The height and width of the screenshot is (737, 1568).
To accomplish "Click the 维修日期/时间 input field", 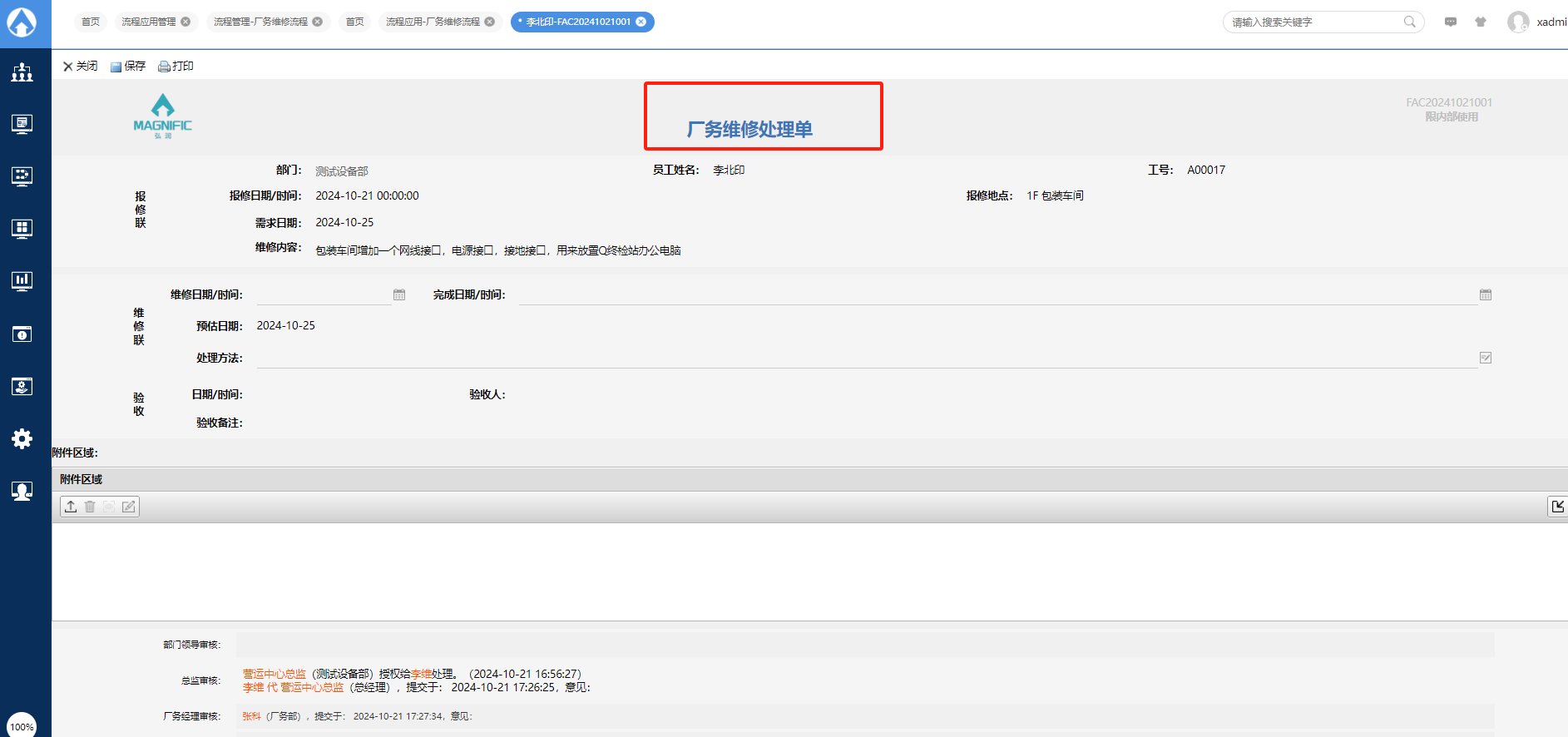I will (324, 294).
